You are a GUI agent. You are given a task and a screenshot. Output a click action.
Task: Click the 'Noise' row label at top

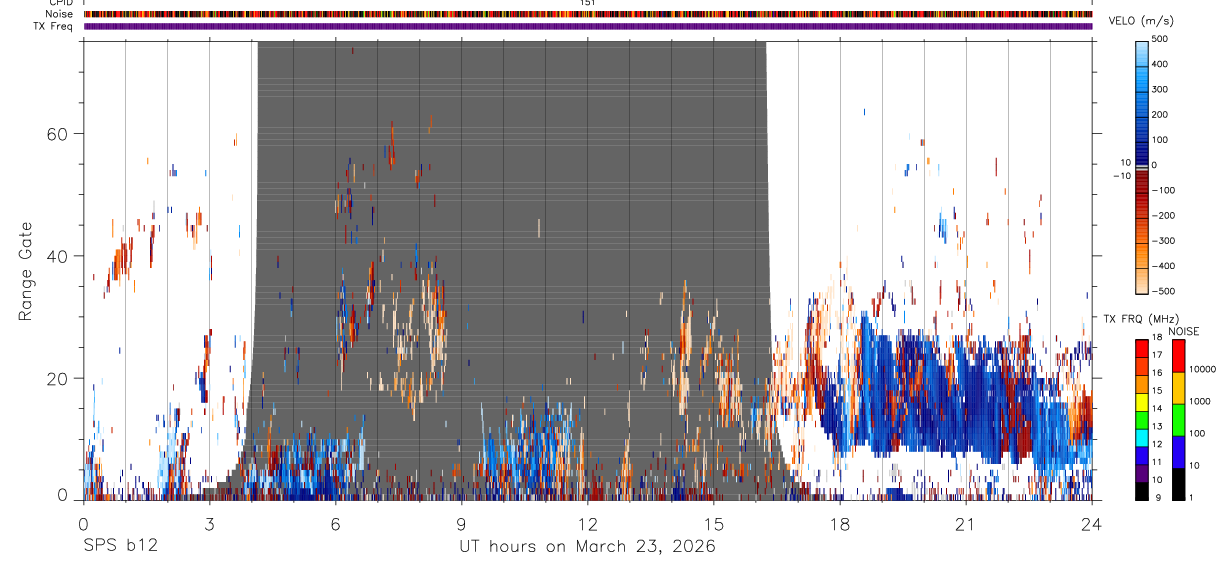tap(59, 14)
